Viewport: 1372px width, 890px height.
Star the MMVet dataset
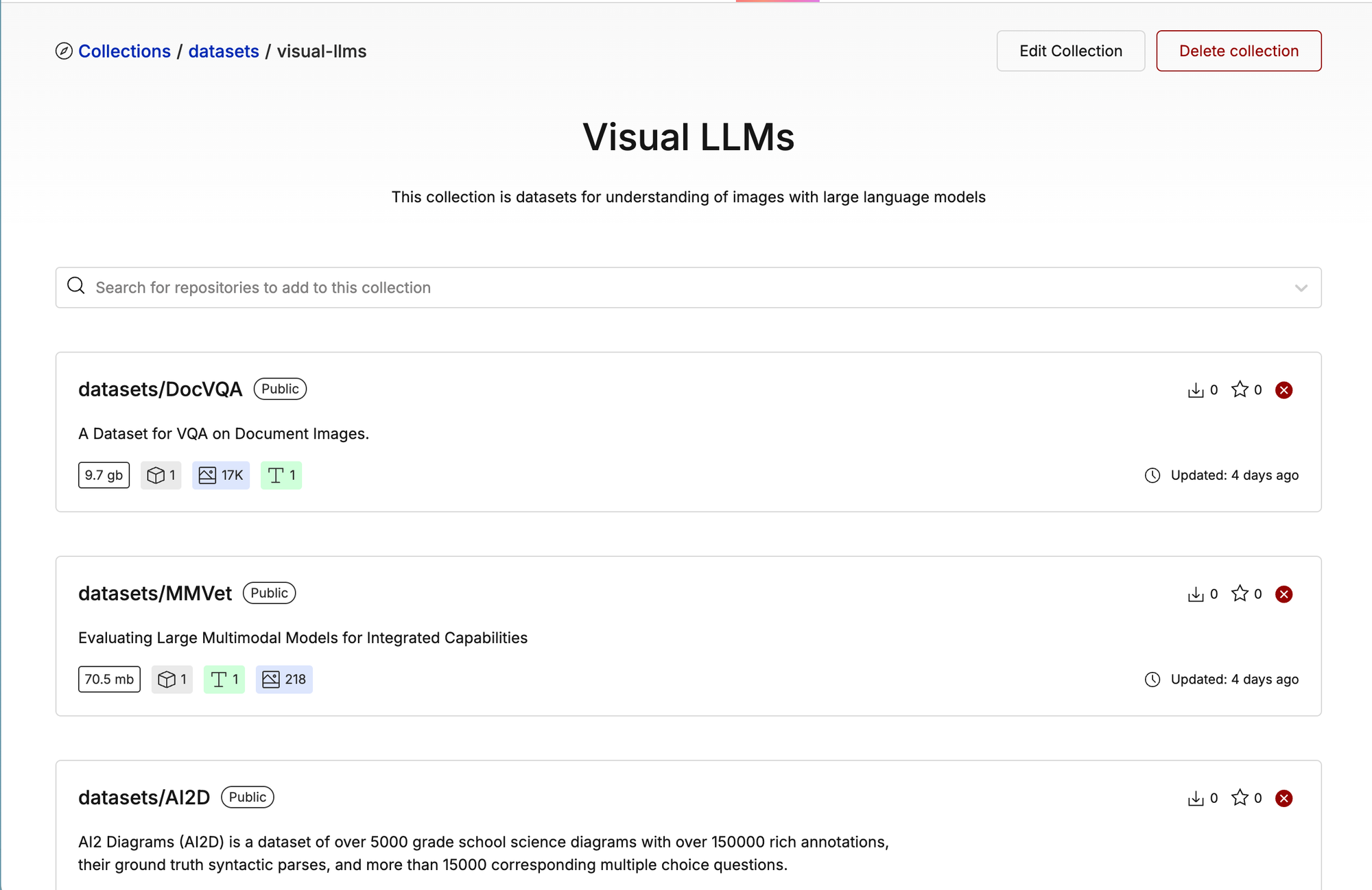click(x=1240, y=594)
